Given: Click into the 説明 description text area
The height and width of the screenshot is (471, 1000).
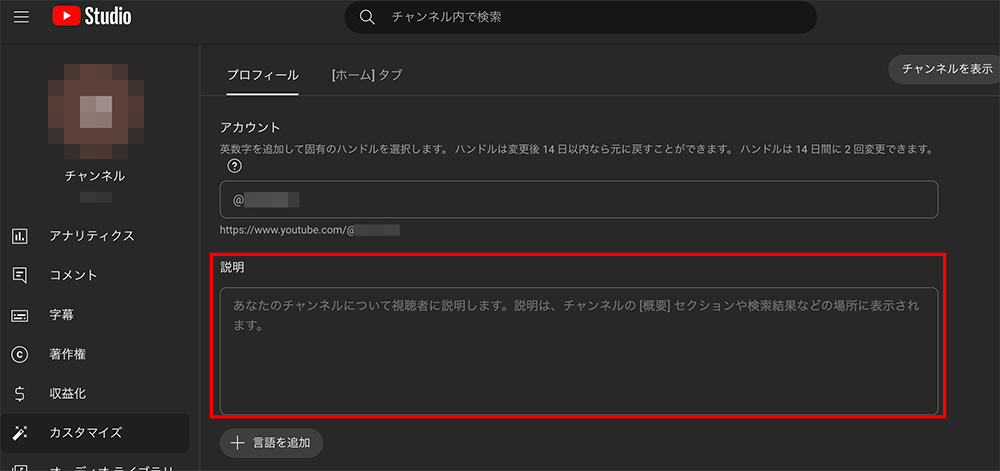Looking at the screenshot, I should point(579,351).
